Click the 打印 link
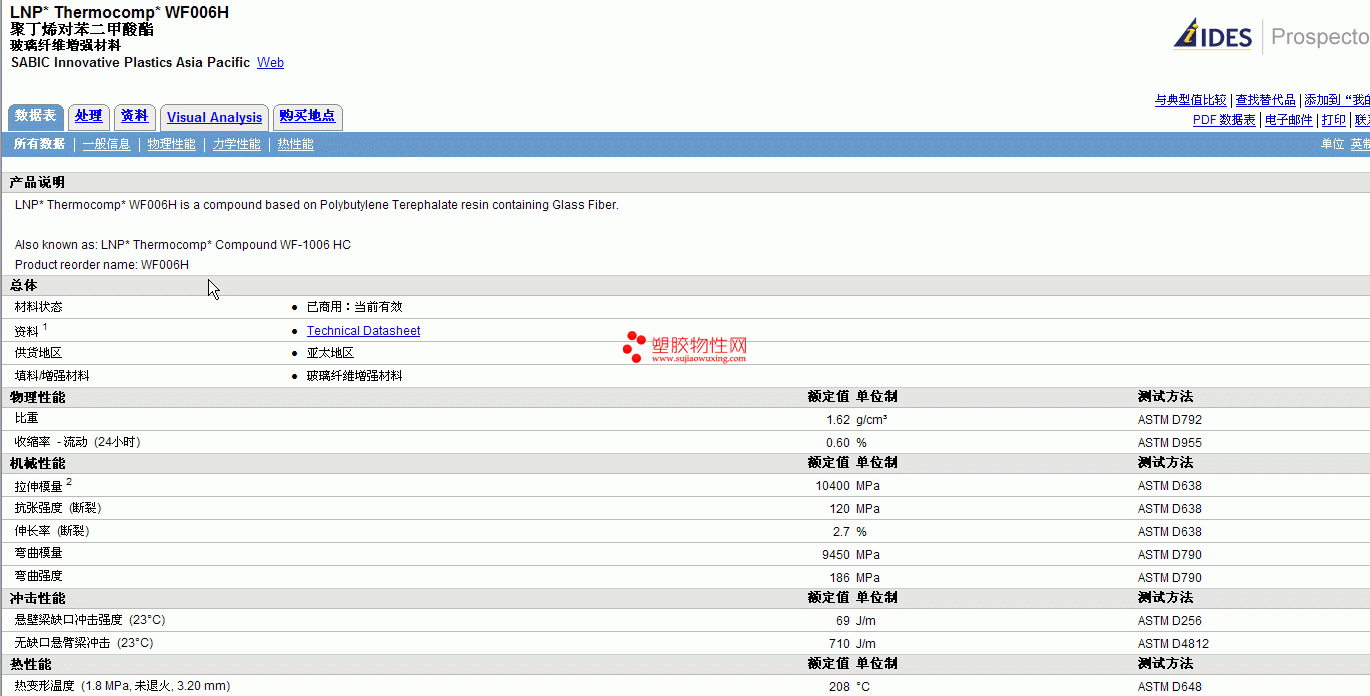This screenshot has width=1370, height=696. tap(1334, 120)
